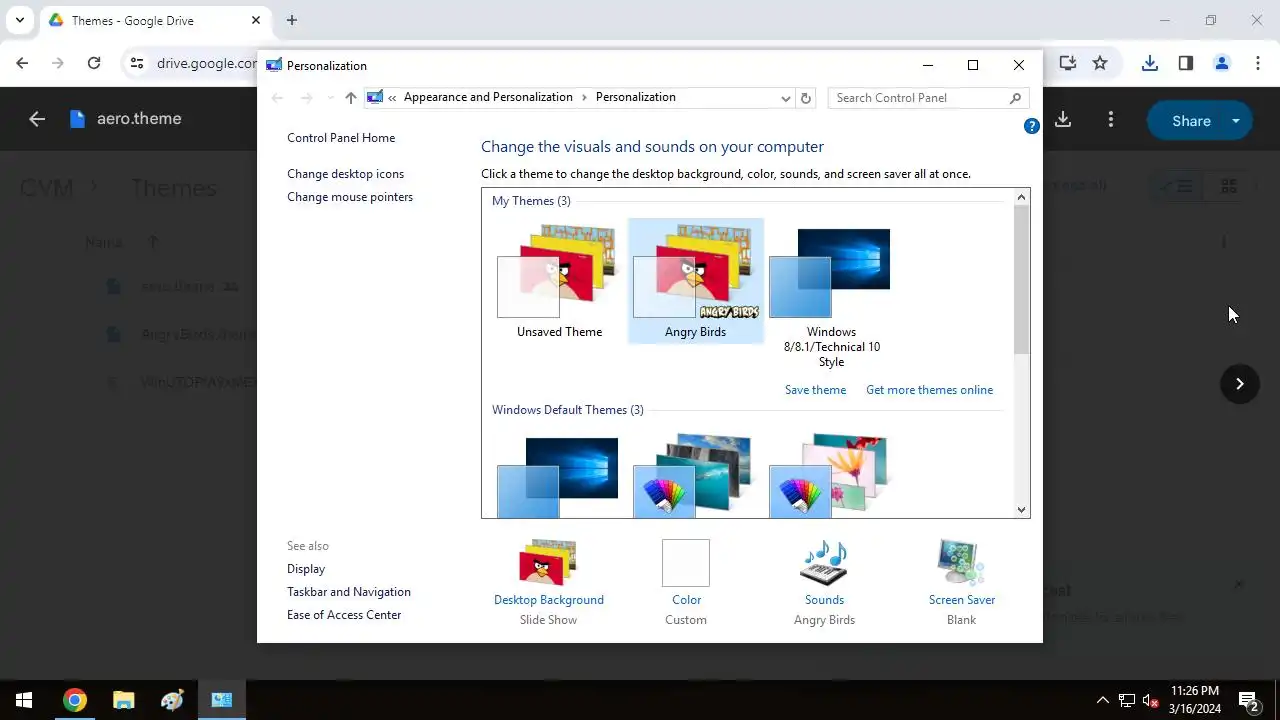The width and height of the screenshot is (1280, 720).
Task: Select the Angry Birds theme
Action: [x=695, y=281]
